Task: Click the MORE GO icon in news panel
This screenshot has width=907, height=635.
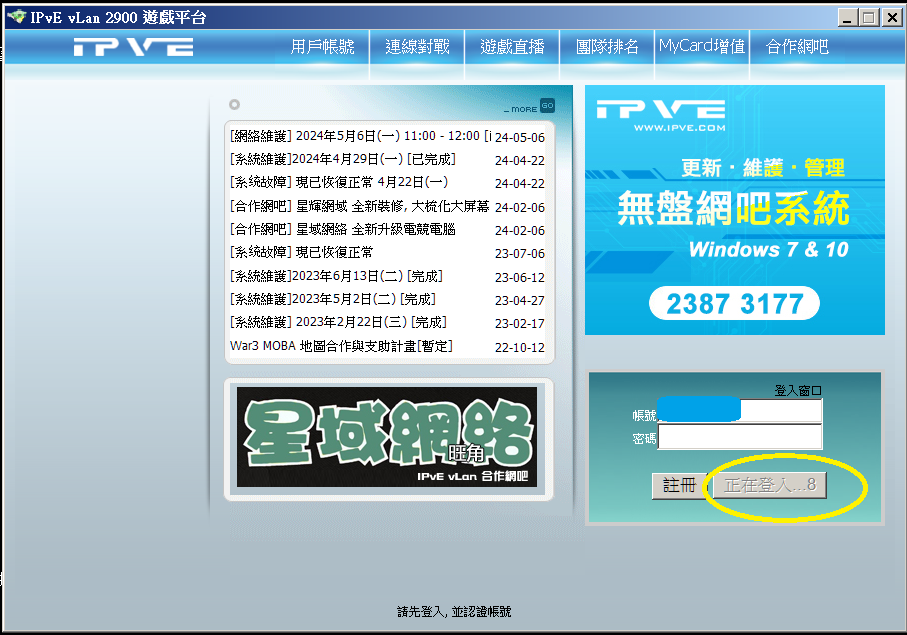Action: coord(547,106)
